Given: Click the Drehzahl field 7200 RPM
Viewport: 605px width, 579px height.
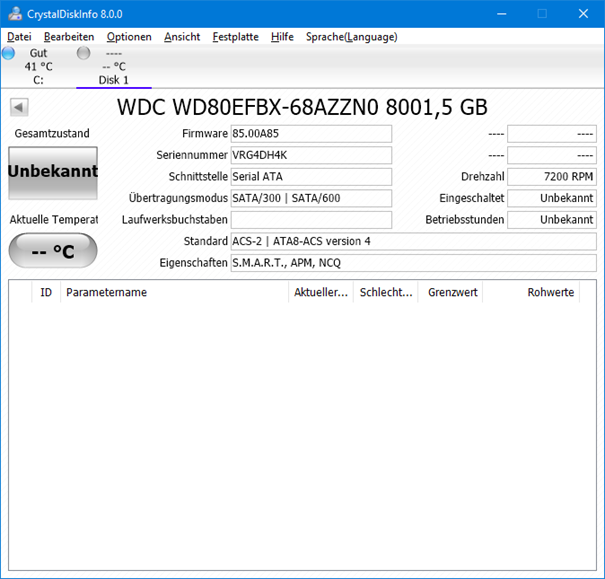Looking at the screenshot, I should point(552,177).
